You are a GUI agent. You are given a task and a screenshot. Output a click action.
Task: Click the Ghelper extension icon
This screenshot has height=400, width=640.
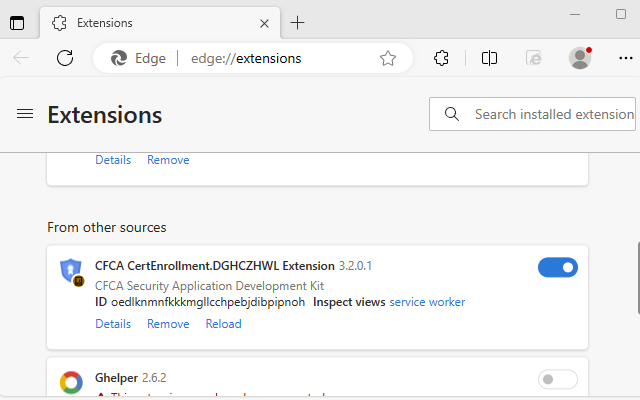tap(71, 381)
